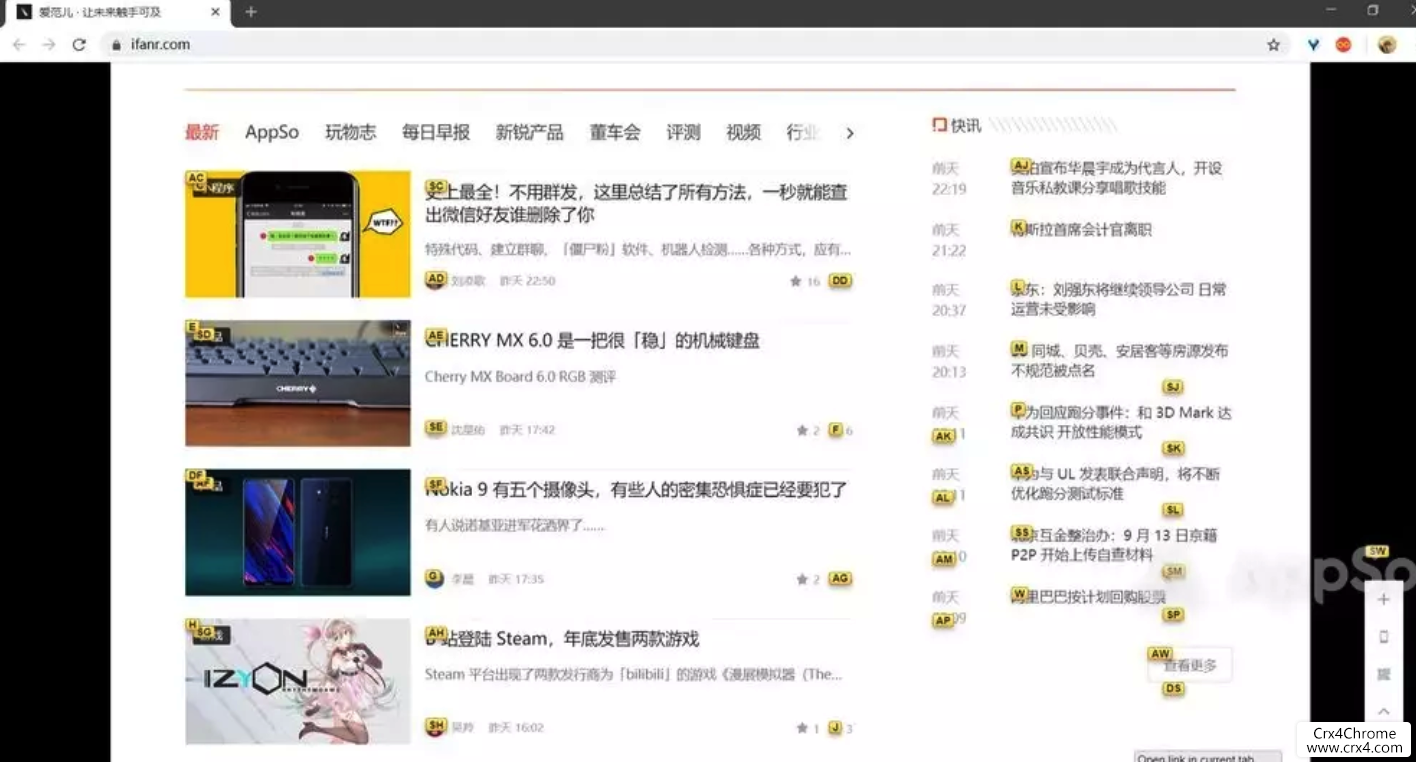Click the mobile phone icon in floating sidebar

[1384, 637]
